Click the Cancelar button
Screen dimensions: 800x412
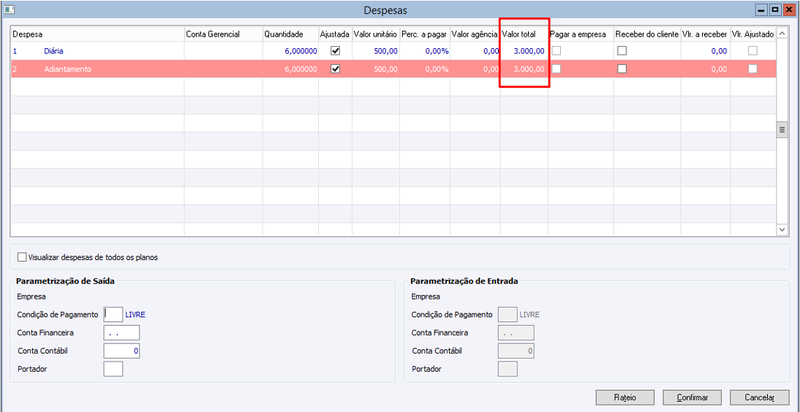[x=760, y=397]
